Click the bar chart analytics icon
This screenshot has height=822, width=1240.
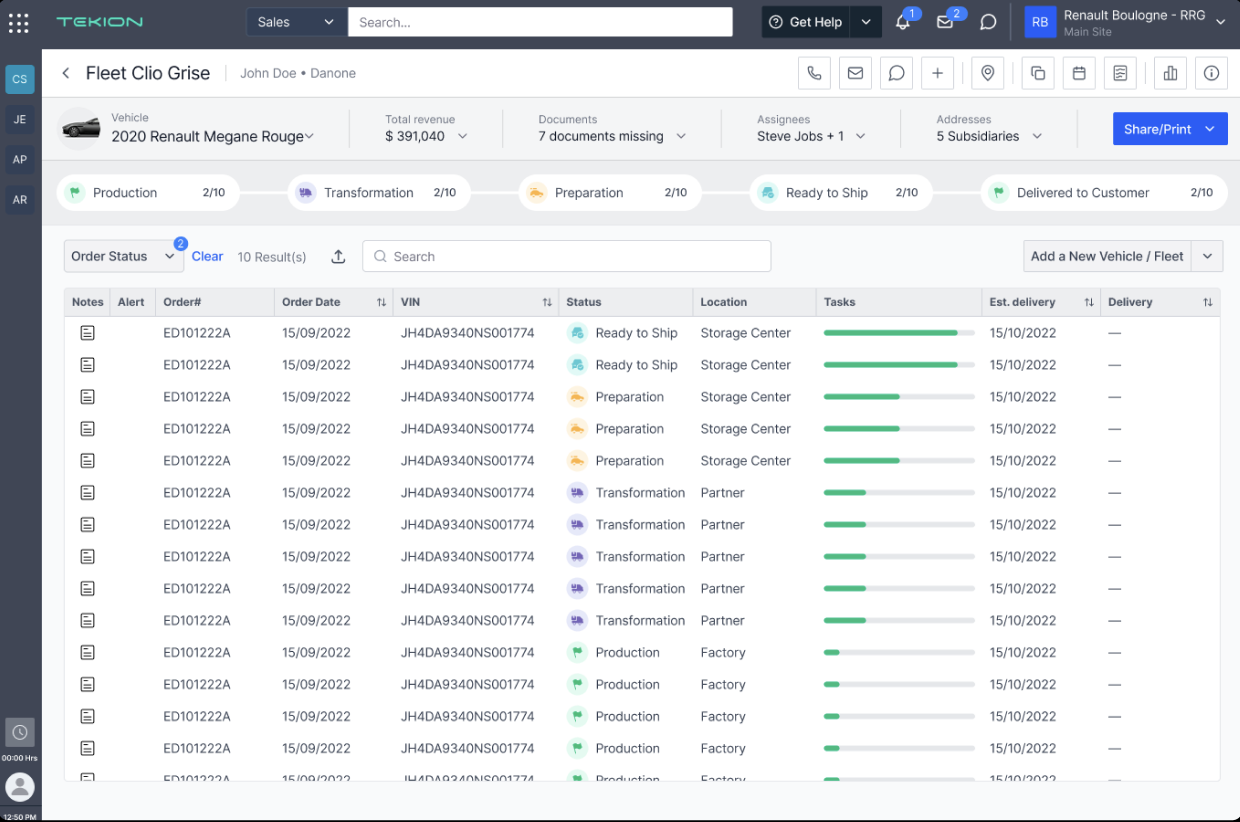[x=1170, y=73]
